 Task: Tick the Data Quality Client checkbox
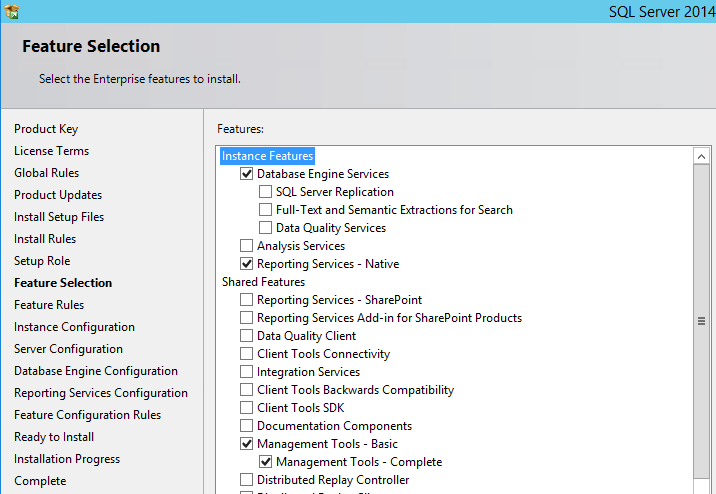point(247,336)
